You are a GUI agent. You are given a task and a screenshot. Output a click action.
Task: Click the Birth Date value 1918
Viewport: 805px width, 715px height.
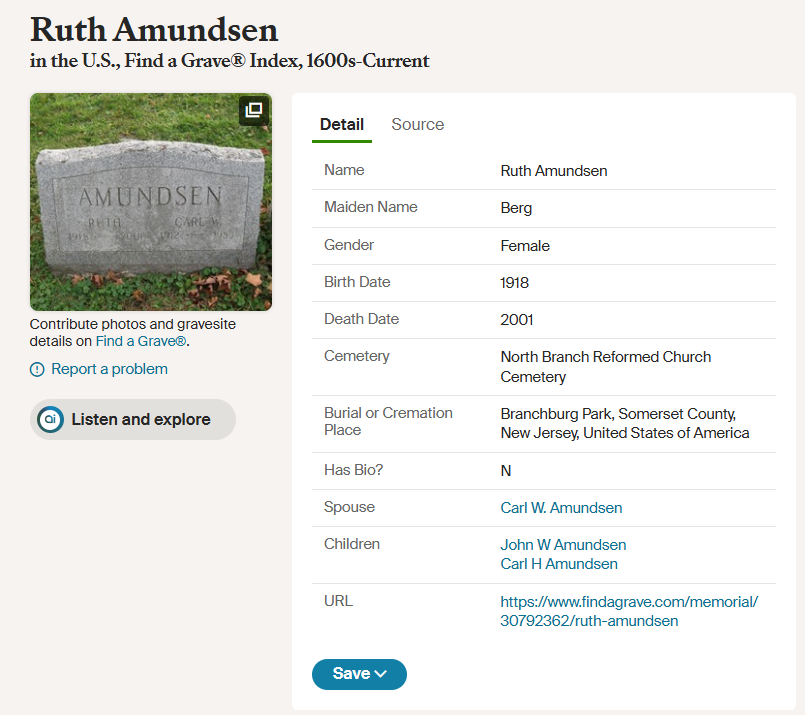(x=514, y=282)
